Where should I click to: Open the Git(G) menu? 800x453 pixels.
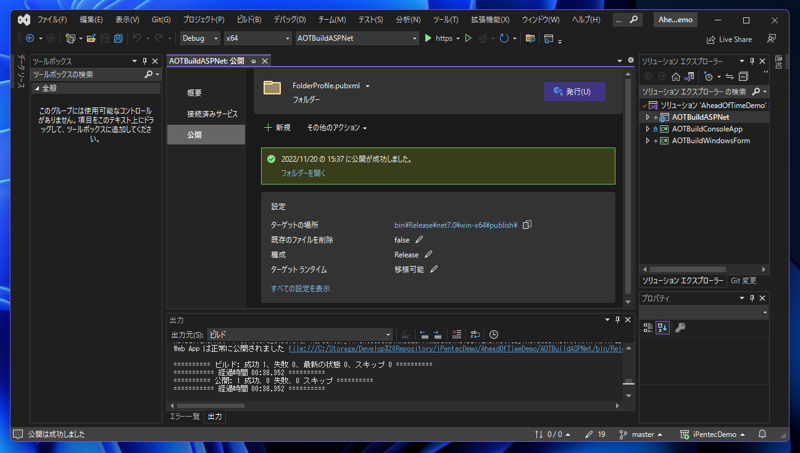pyautogui.click(x=161, y=20)
